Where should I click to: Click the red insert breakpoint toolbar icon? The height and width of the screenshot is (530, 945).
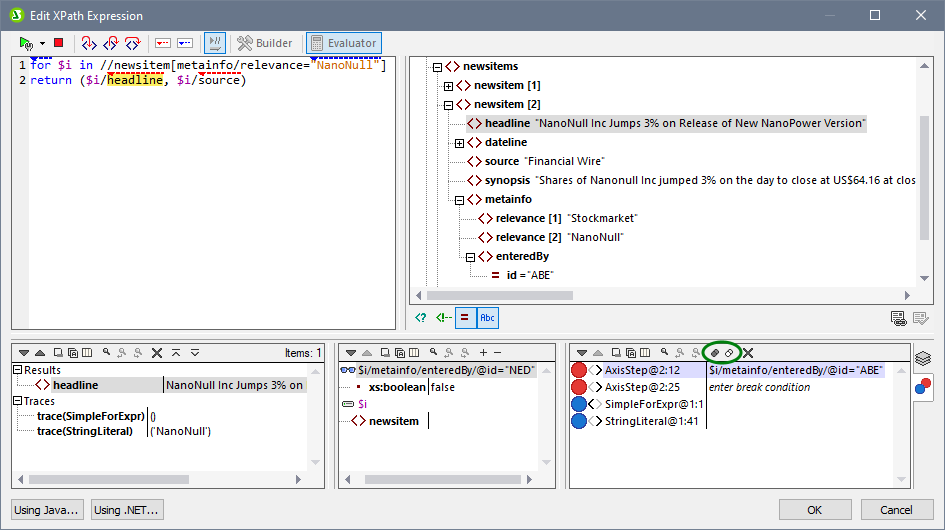[163, 43]
